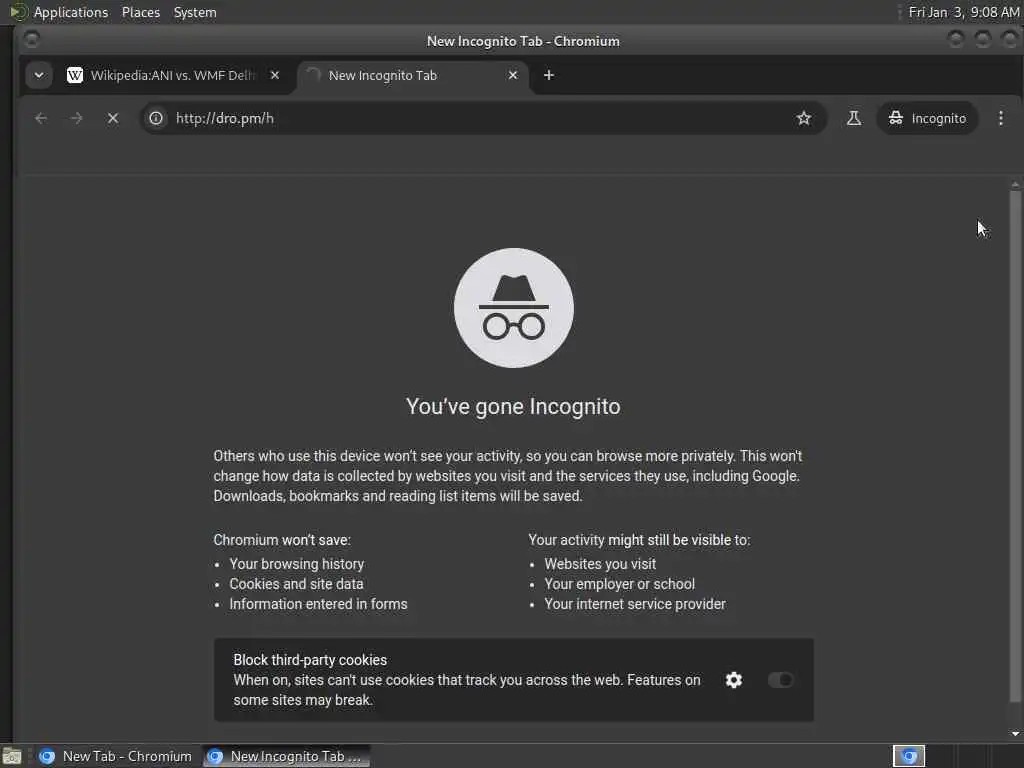Click the window menu icon in title bar
The width and height of the screenshot is (1024, 768).
(31, 40)
